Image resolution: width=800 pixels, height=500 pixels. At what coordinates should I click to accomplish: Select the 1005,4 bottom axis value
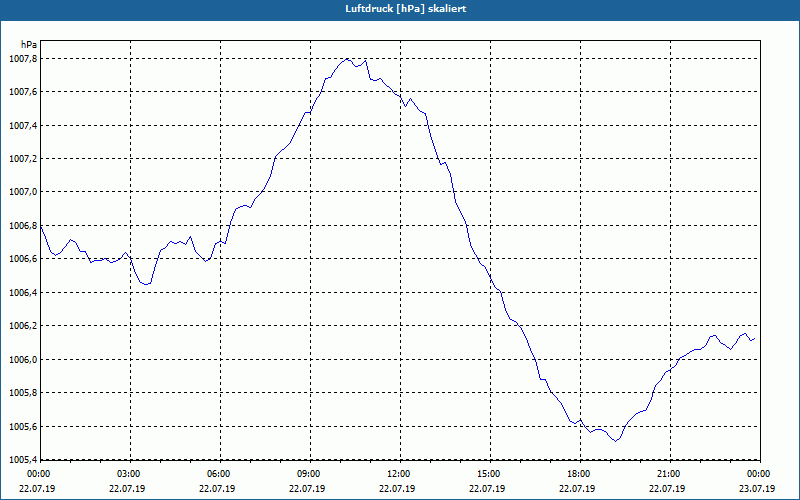point(23,460)
